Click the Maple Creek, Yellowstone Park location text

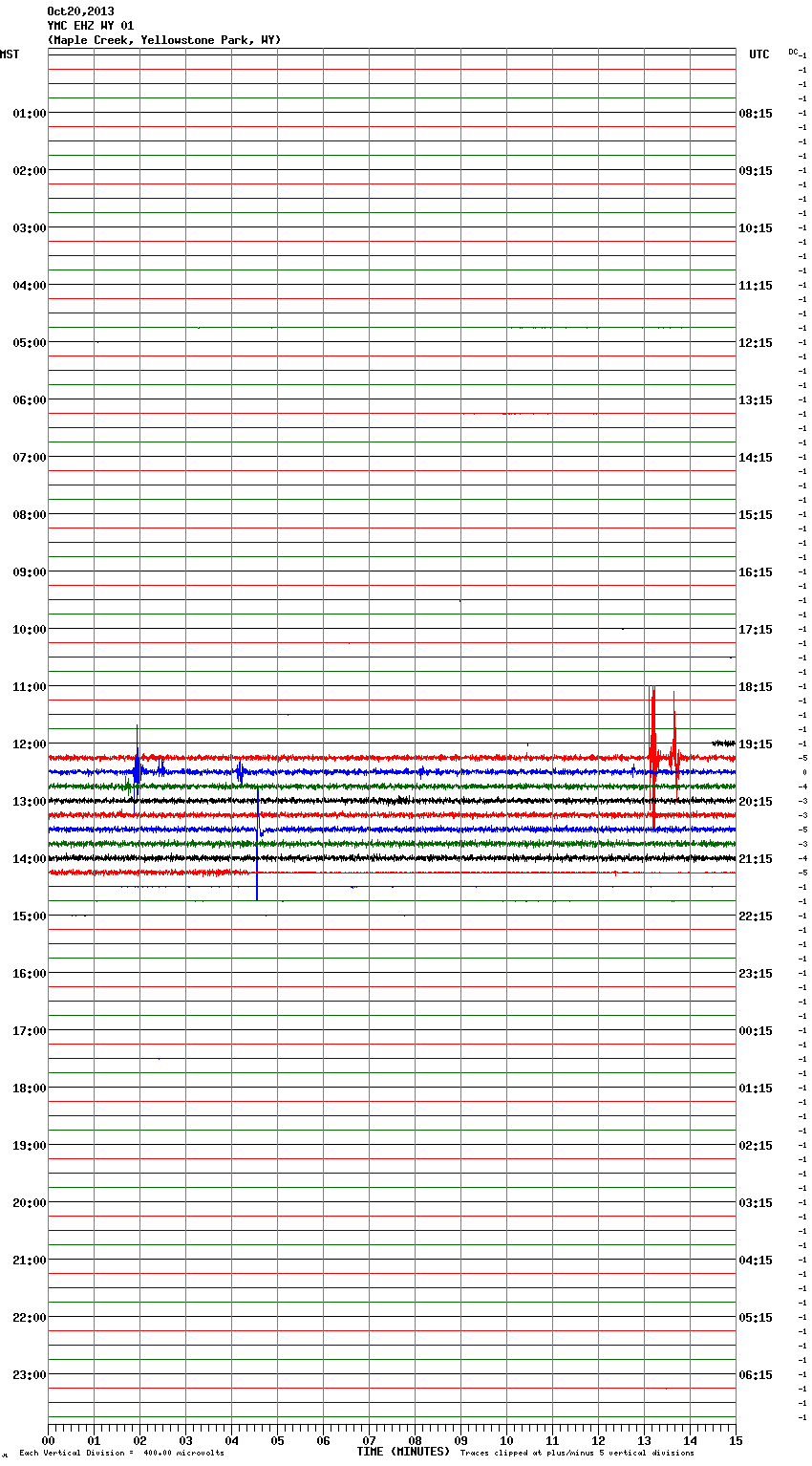coord(164,40)
